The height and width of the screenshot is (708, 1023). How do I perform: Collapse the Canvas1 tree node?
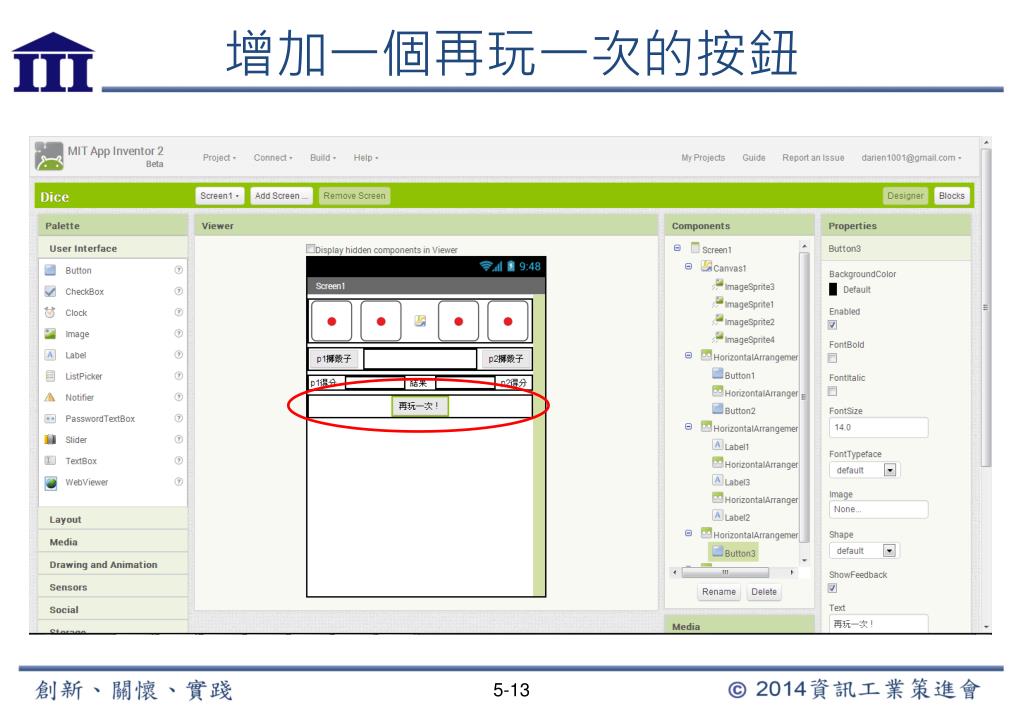(688, 266)
